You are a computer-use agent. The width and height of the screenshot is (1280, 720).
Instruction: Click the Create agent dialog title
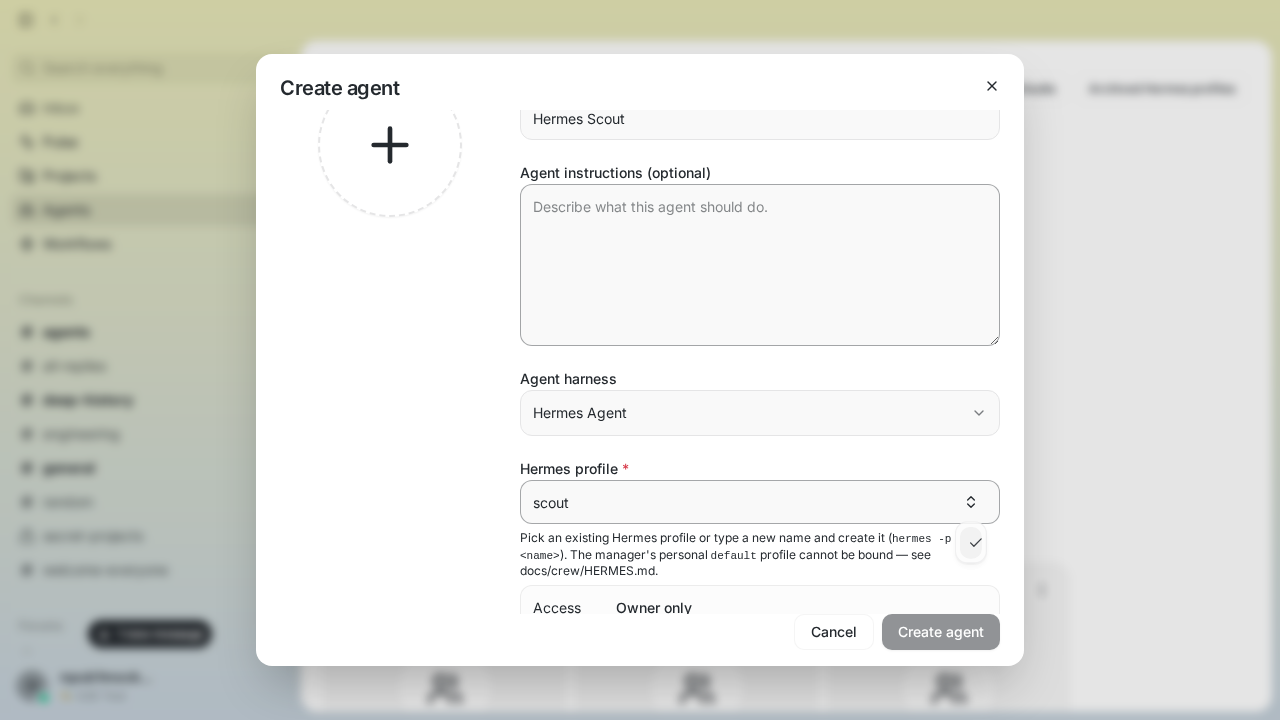click(340, 88)
